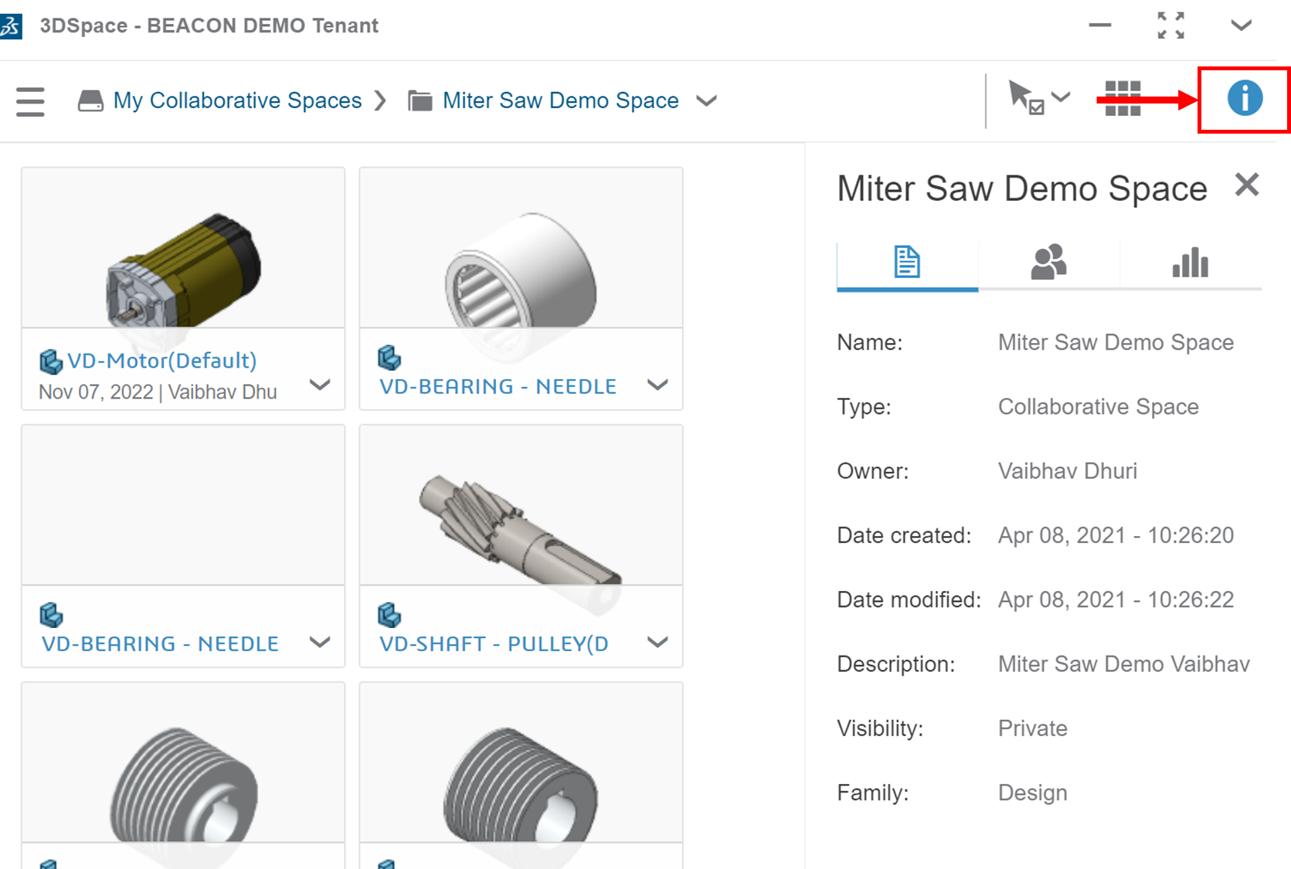Click the information panel icon
The width and height of the screenshot is (1291, 869).
click(x=1245, y=99)
